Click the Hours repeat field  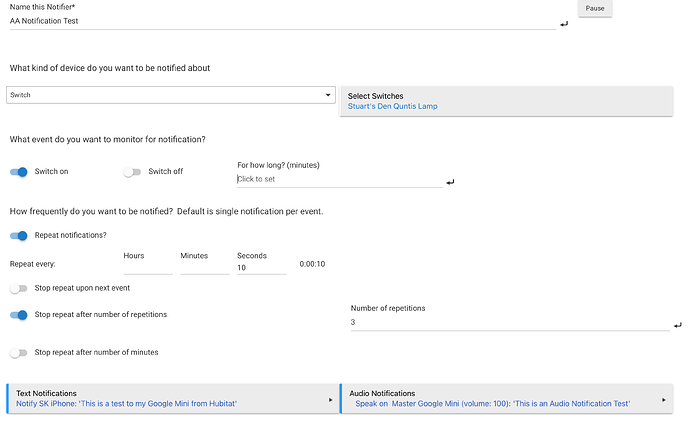point(148,267)
